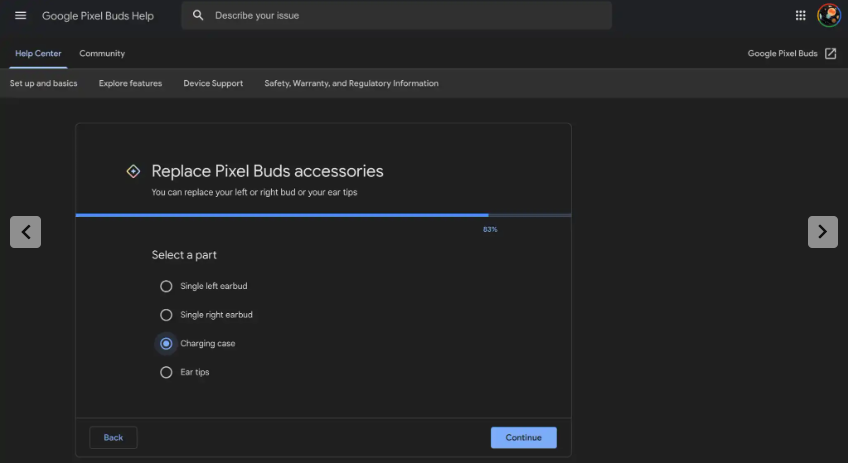Open the Set up and basics menu
The height and width of the screenshot is (463, 848).
click(x=43, y=83)
